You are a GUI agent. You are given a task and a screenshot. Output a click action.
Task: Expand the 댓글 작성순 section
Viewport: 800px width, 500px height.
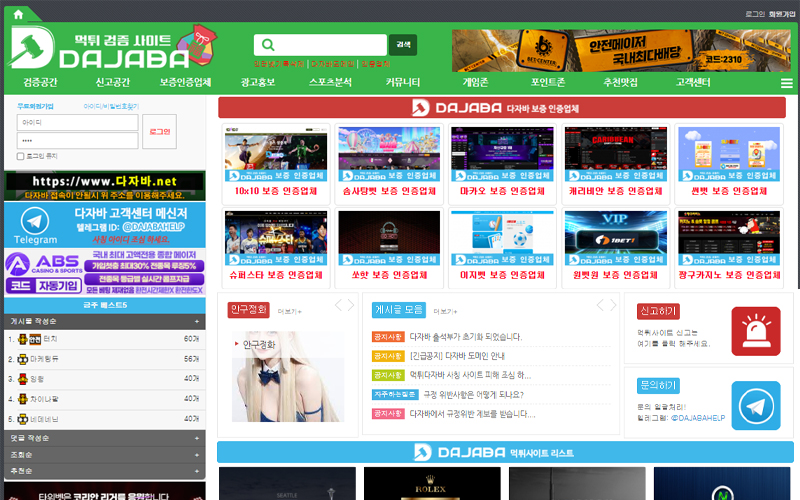(x=105, y=438)
